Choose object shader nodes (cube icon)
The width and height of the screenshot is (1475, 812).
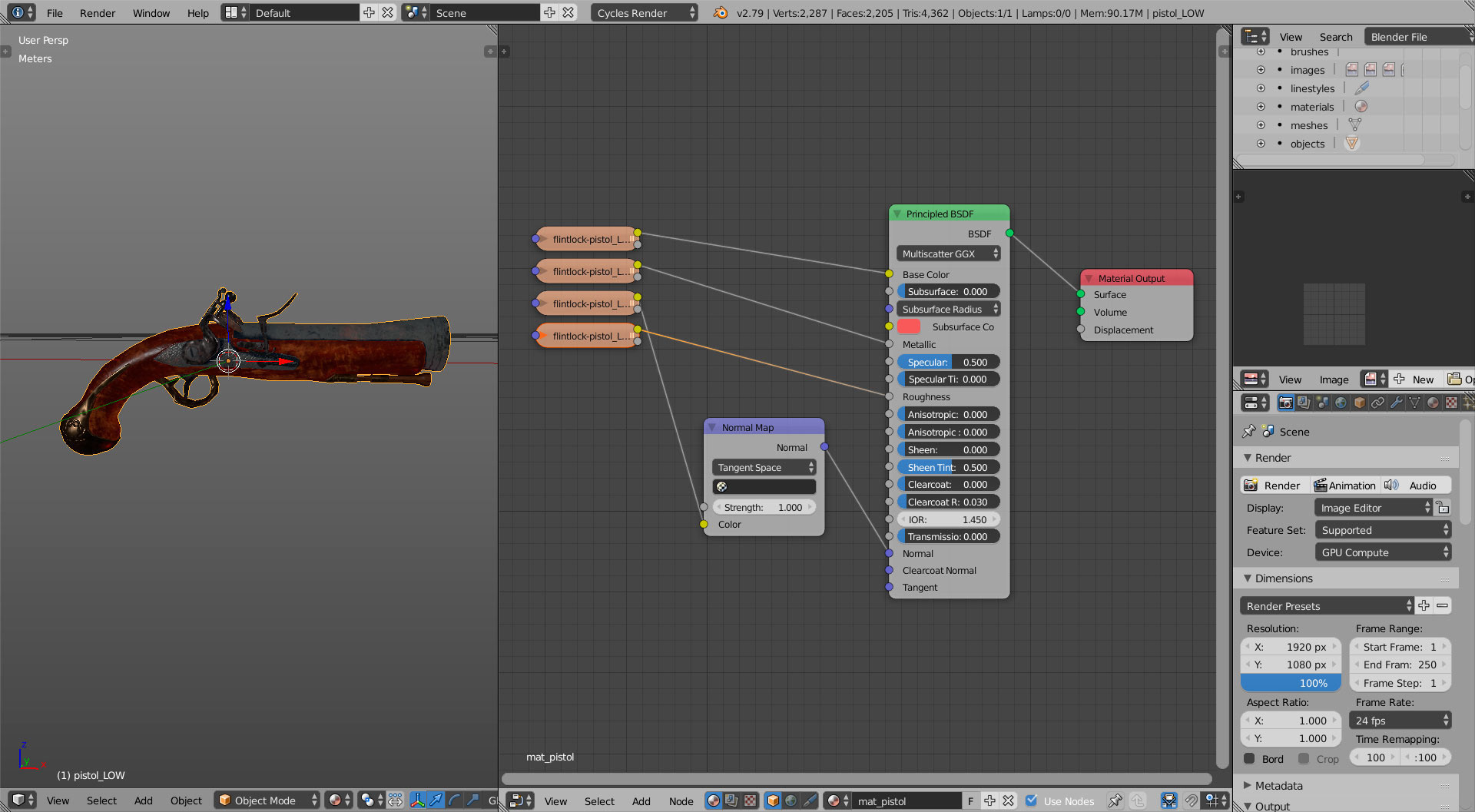773,800
